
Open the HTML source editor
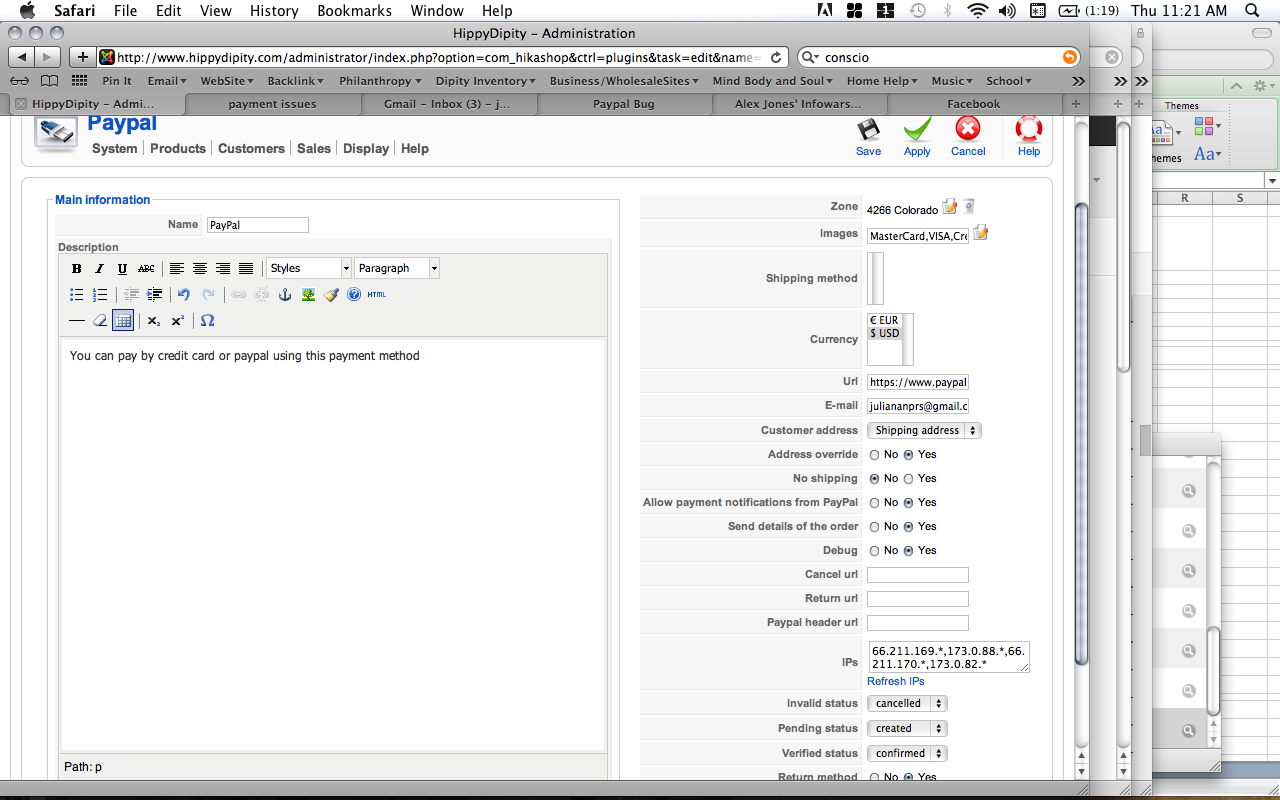377,294
